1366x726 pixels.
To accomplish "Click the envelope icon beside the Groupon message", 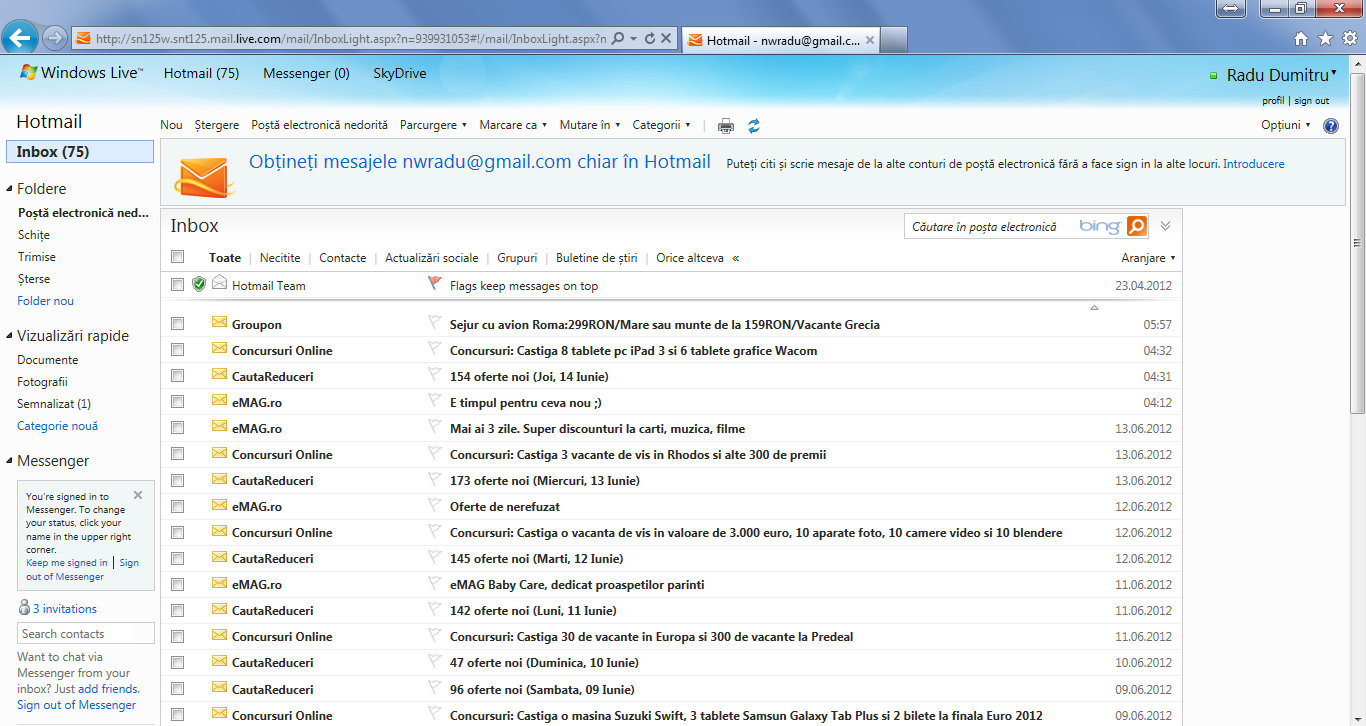I will click(219, 323).
